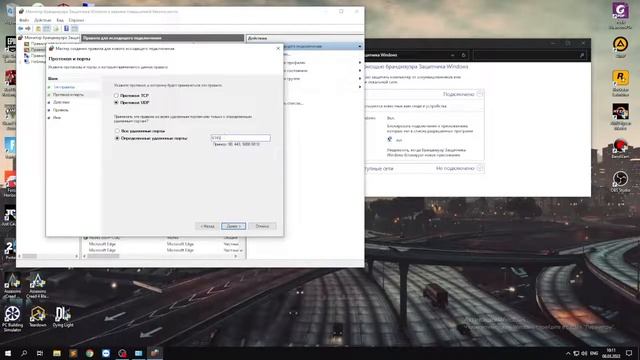The image size is (640, 360).
Task: Collapse the connected (Подключено) private networks section
Action: [x=480, y=94]
